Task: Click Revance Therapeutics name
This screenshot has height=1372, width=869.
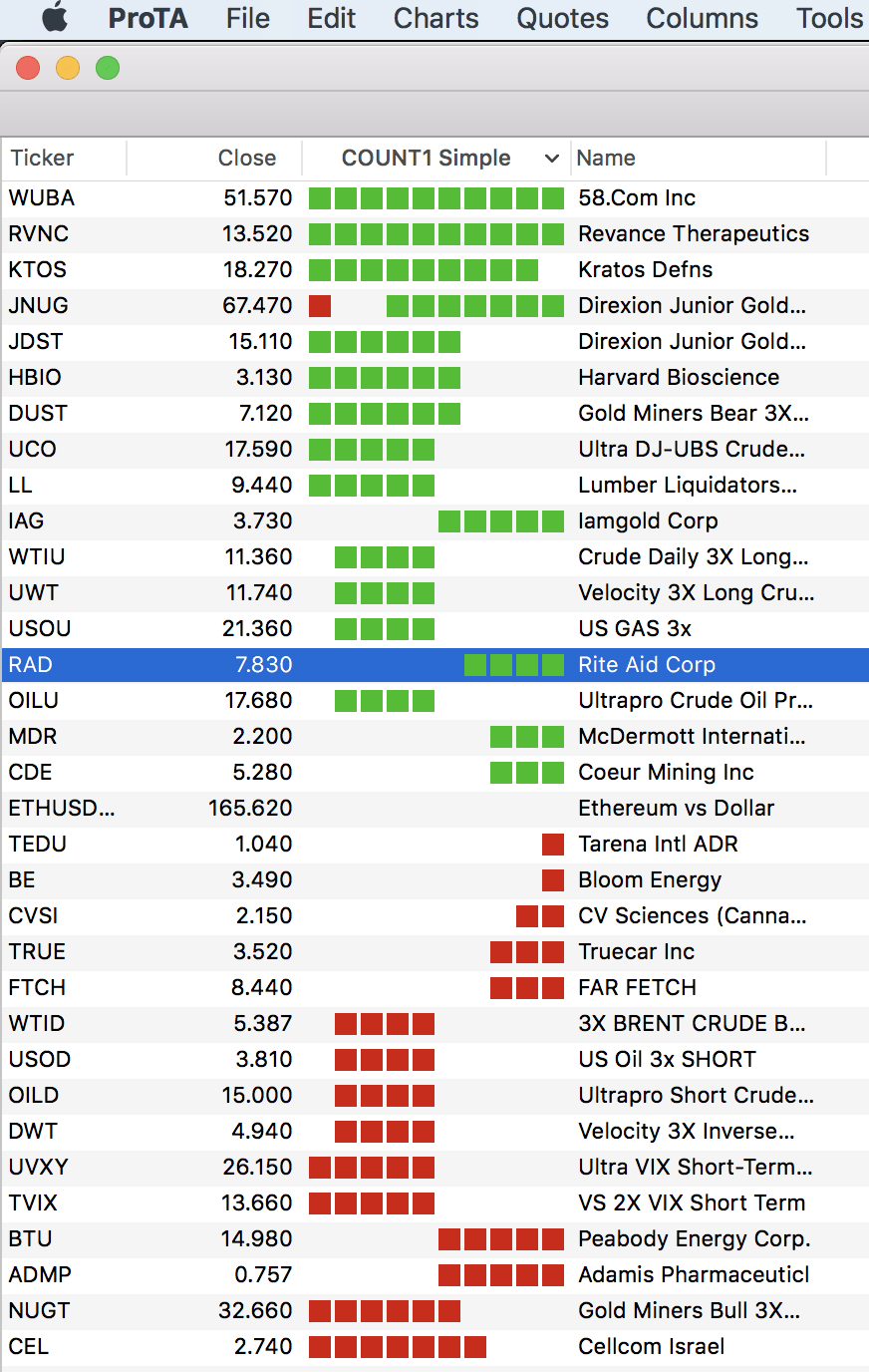Action: point(694,233)
